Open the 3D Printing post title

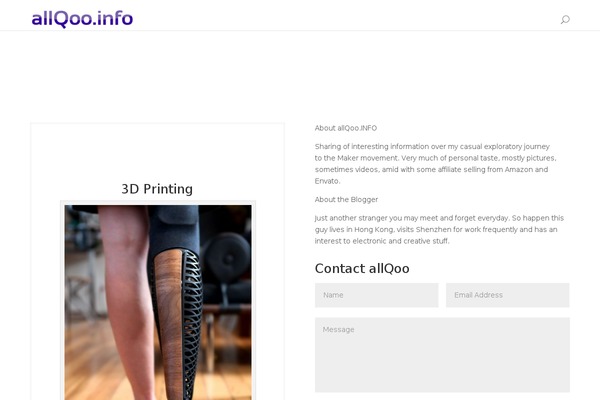[157, 189]
